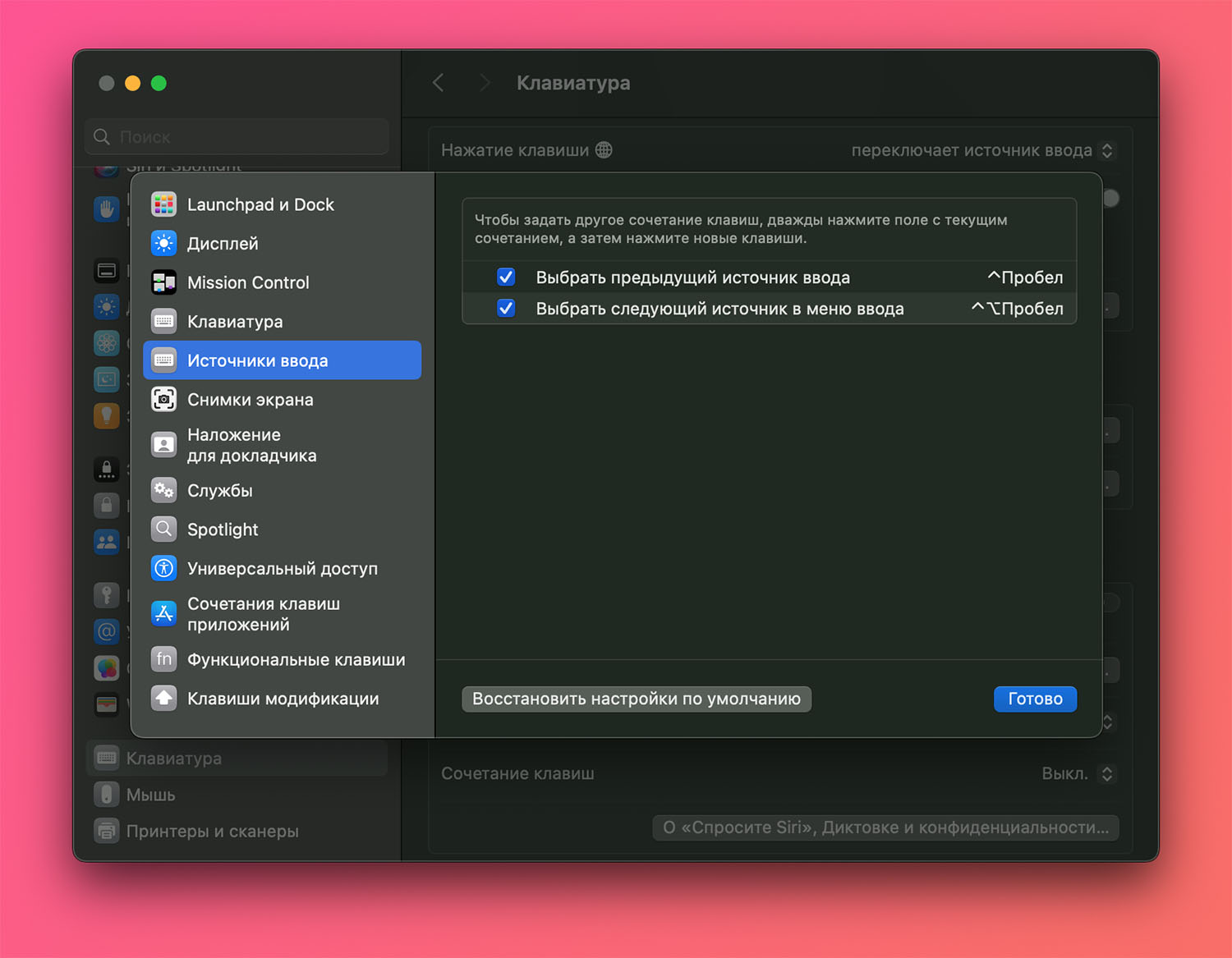Open Мышь in the settings sidebar
1232x958 pixels.
pos(151,795)
